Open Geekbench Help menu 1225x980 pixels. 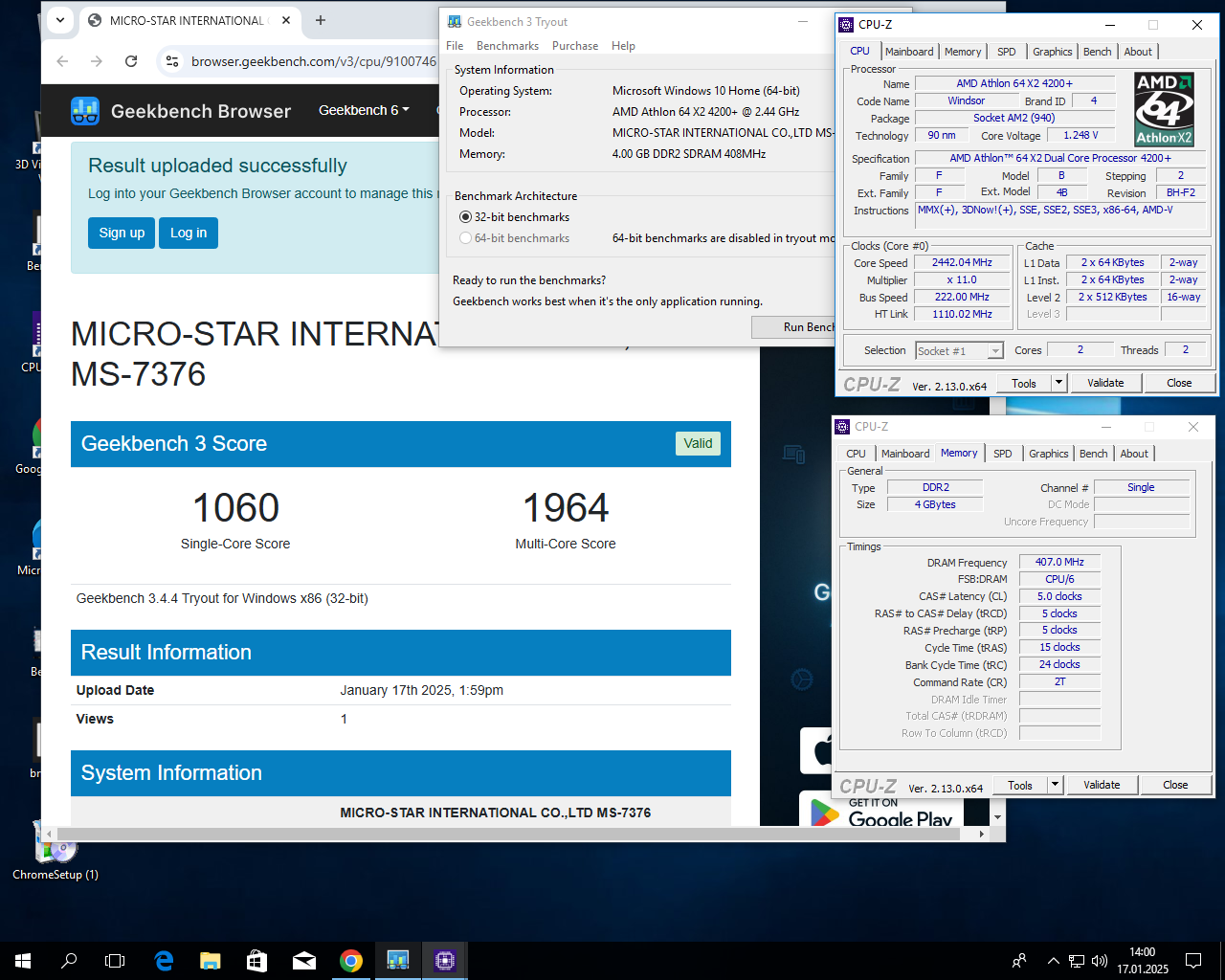[x=623, y=46]
